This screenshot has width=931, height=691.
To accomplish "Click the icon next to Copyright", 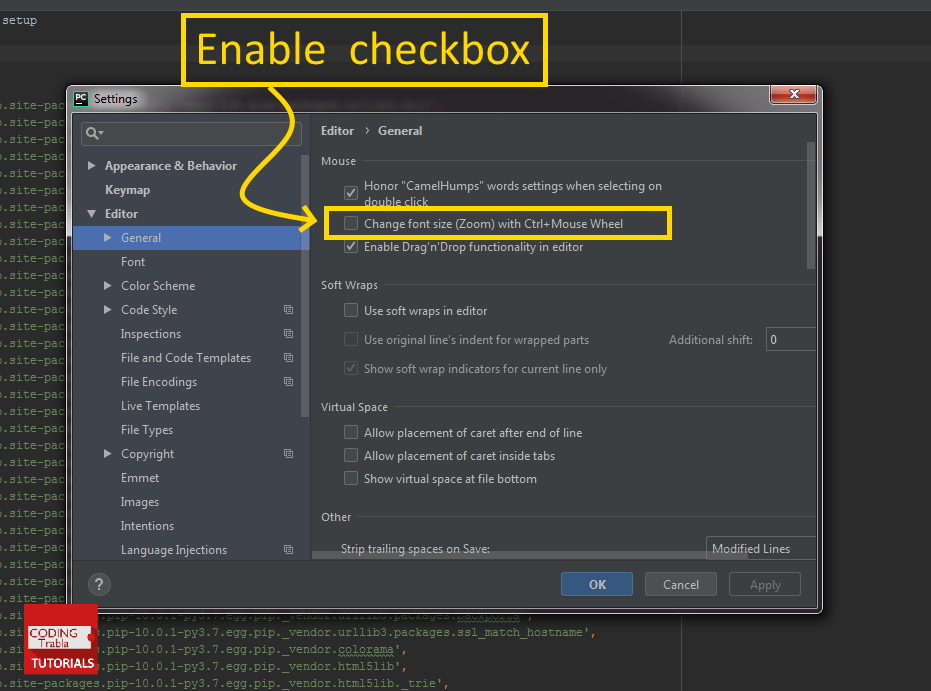I will pos(288,453).
